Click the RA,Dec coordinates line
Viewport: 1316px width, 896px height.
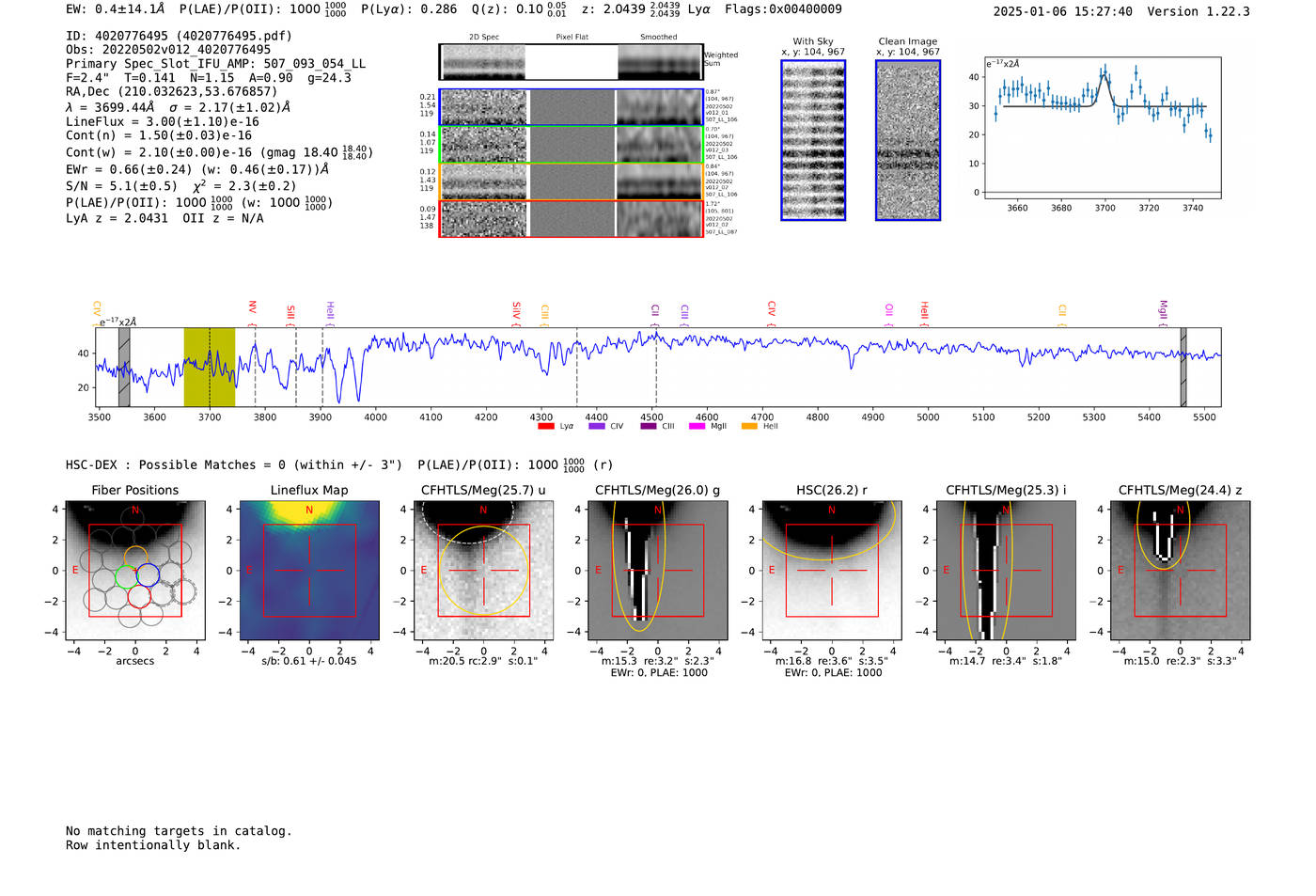coord(172,92)
